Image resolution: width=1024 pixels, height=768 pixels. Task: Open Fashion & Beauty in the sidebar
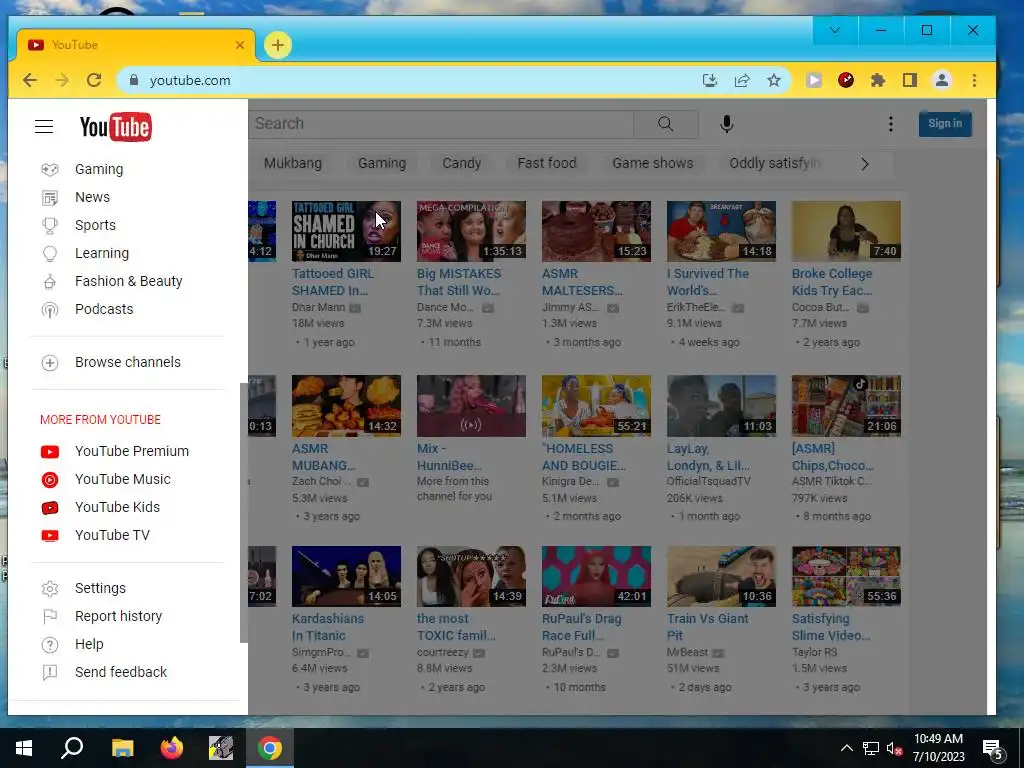click(x=128, y=281)
